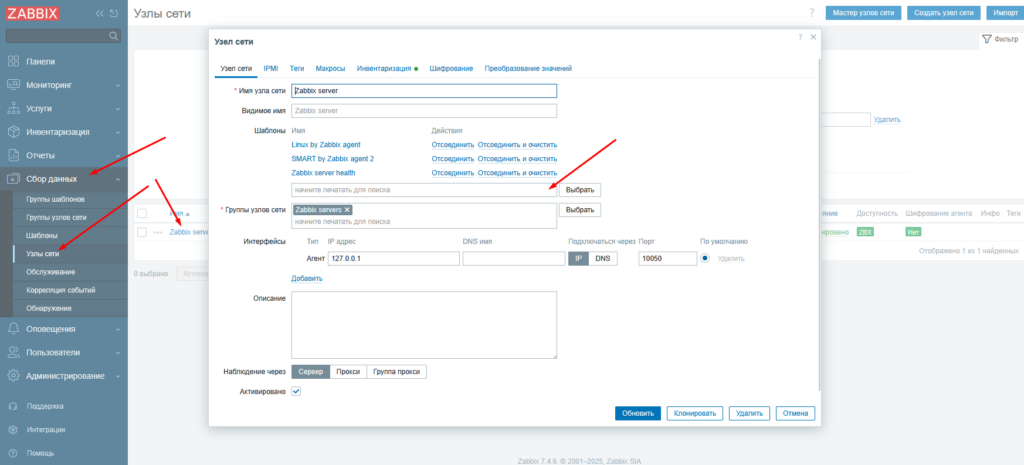Switch interface connection to DNS
The height and width of the screenshot is (465, 1024).
click(x=602, y=258)
